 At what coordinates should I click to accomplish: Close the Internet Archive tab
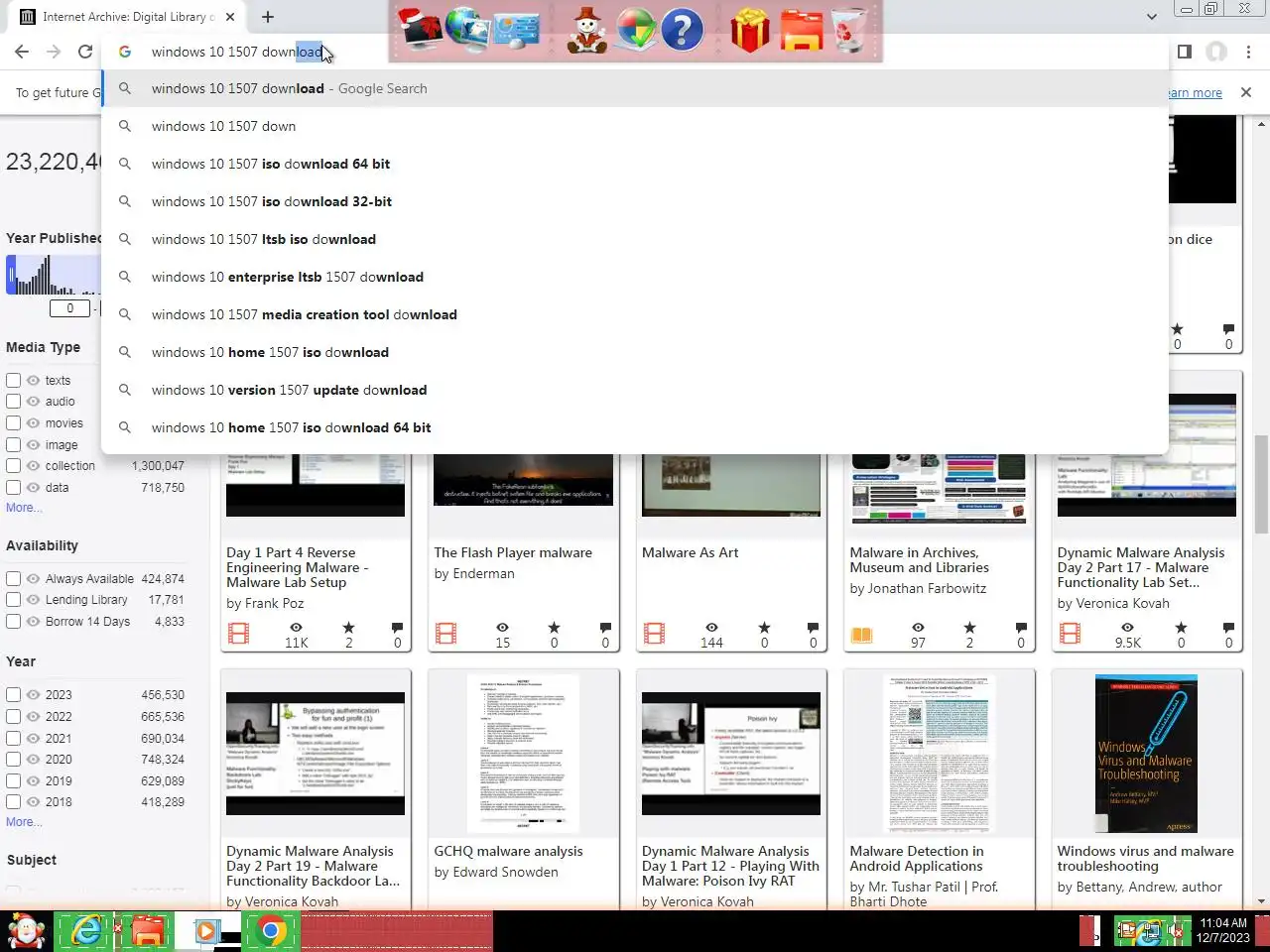point(230,17)
